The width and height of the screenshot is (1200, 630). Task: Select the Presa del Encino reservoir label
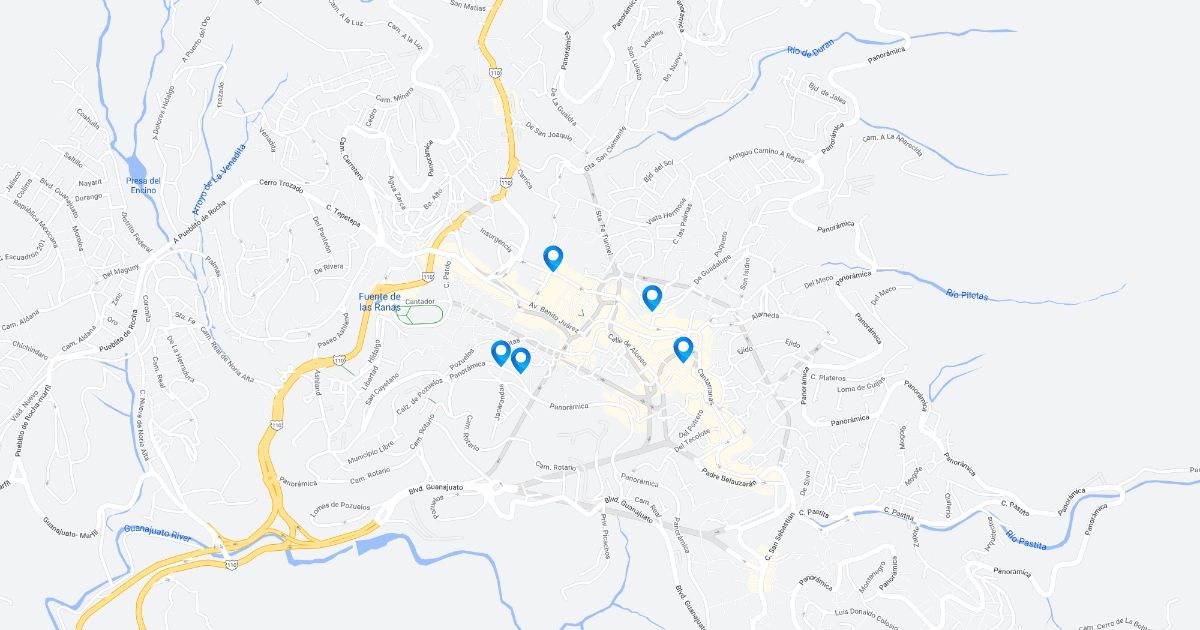coord(143,185)
